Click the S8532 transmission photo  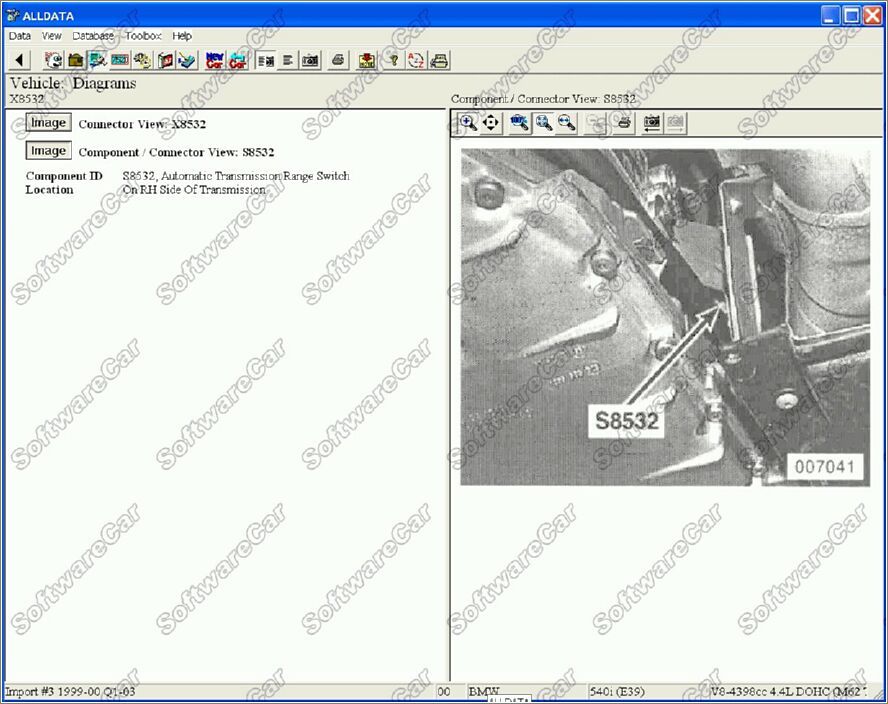[x=664, y=317]
